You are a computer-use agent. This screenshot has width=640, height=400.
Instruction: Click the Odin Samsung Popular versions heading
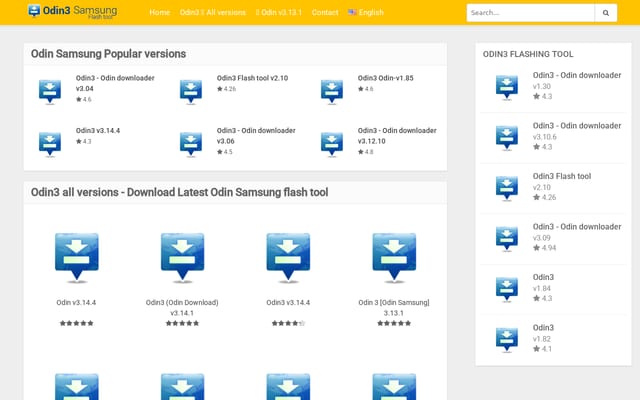108,54
